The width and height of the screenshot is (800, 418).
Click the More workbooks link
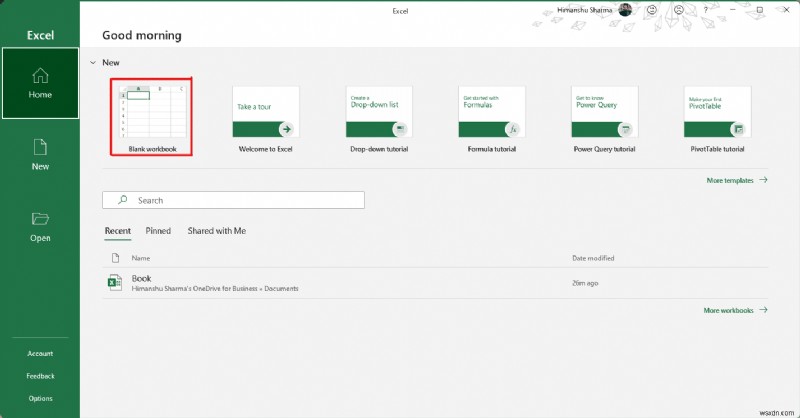coord(735,310)
